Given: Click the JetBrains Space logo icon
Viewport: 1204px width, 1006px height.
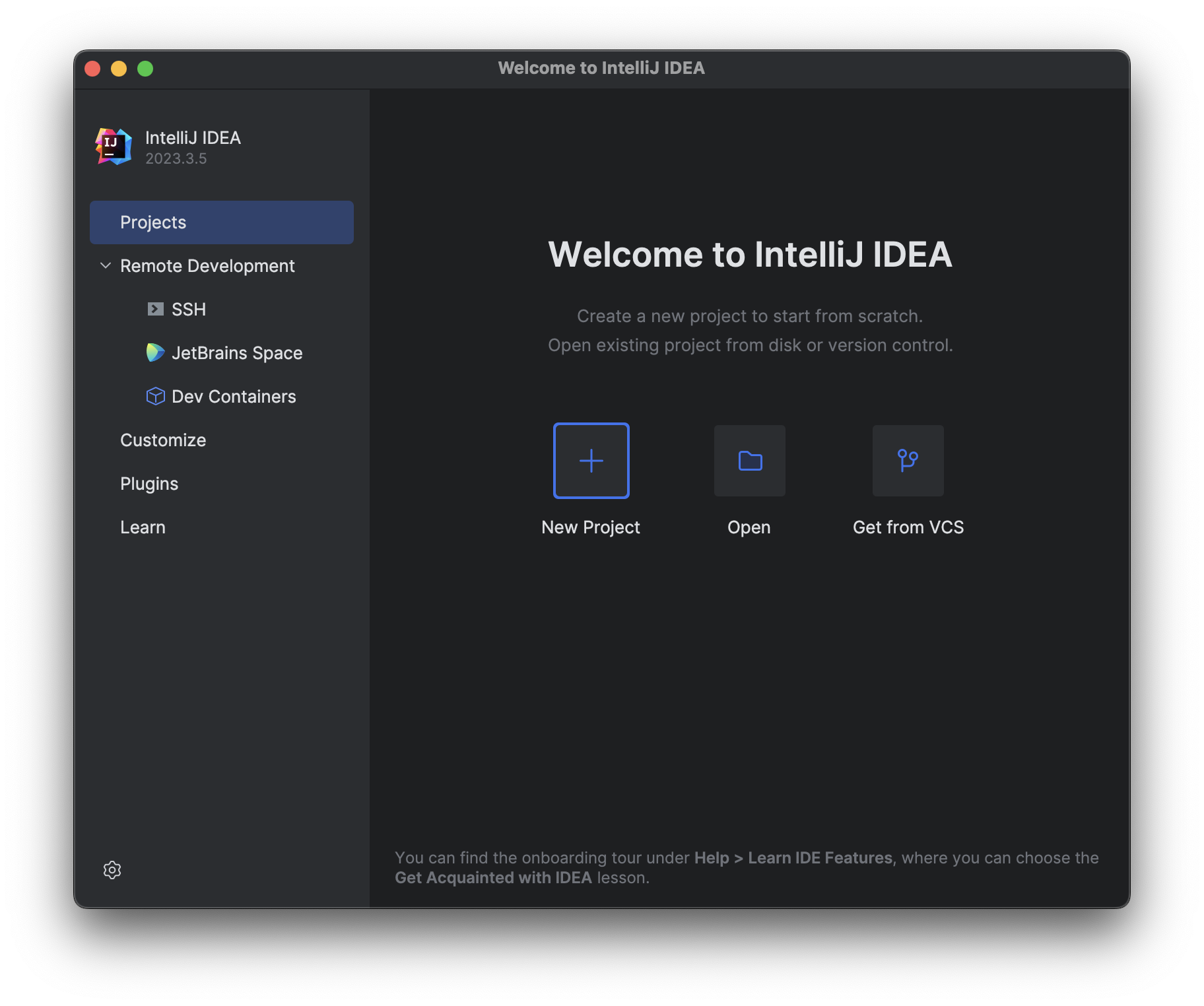Looking at the screenshot, I should 155,352.
